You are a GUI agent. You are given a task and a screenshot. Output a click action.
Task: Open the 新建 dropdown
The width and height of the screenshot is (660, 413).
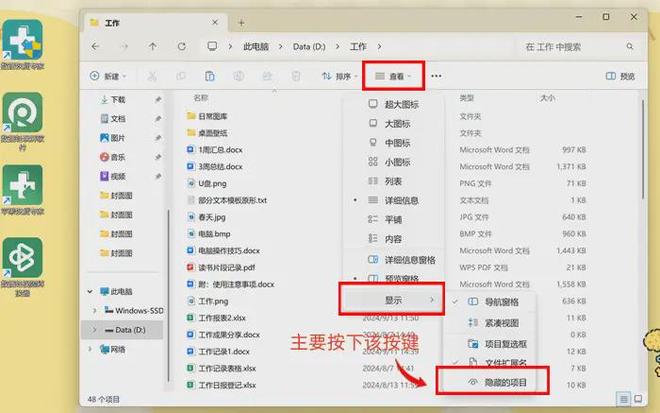point(108,76)
